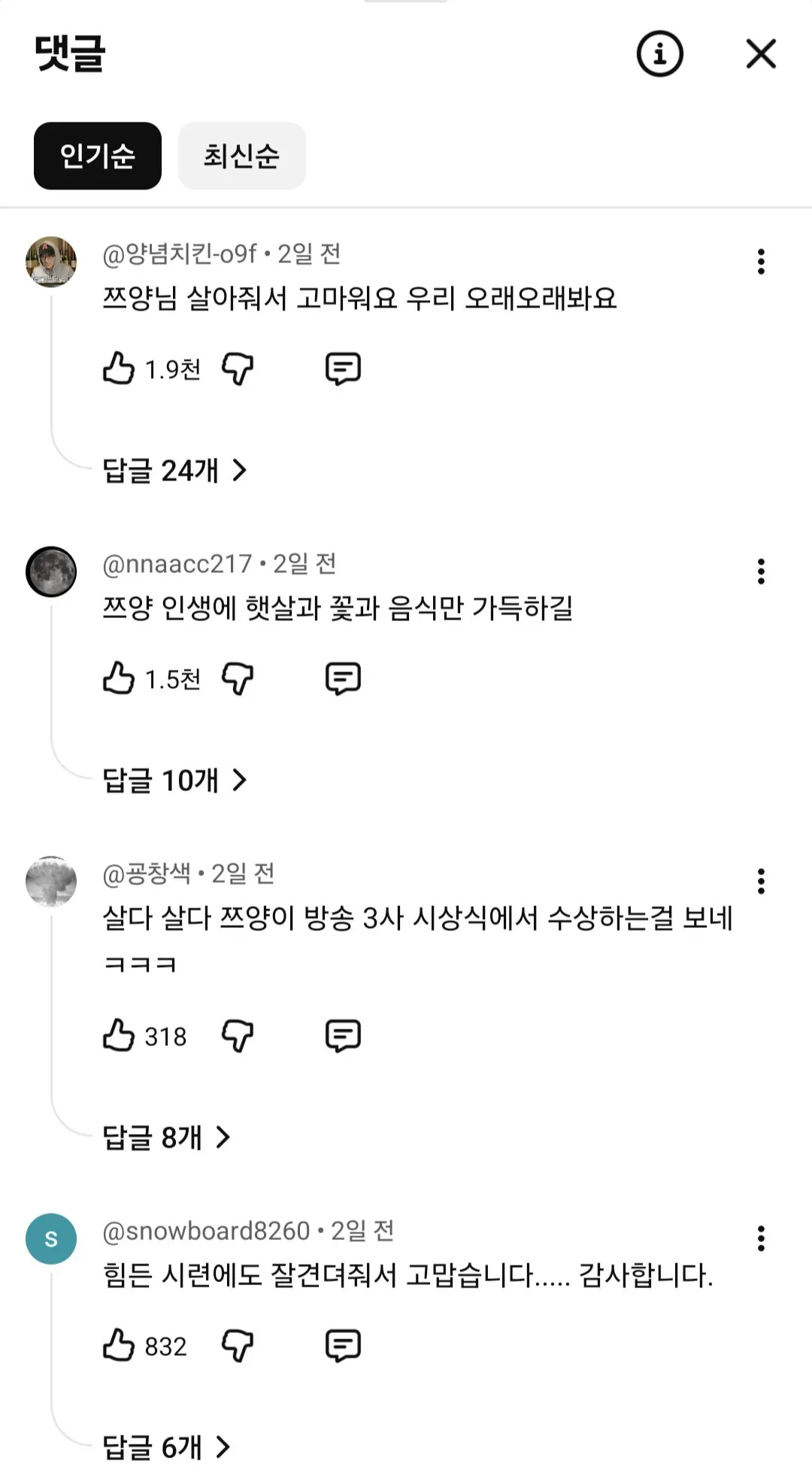The image size is (812, 1470).
Task: Close the 댓글 comments panel
Action: [761, 54]
